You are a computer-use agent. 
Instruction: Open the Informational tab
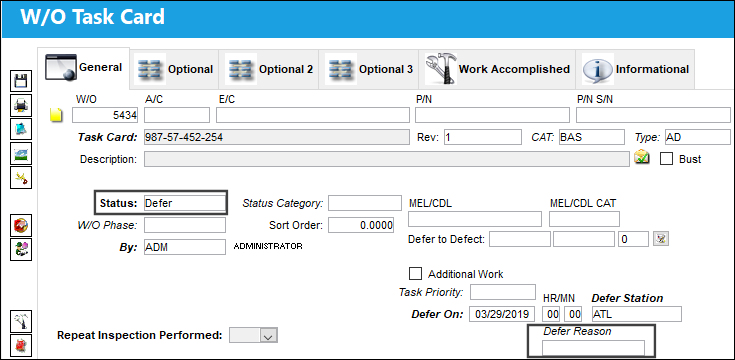point(635,69)
